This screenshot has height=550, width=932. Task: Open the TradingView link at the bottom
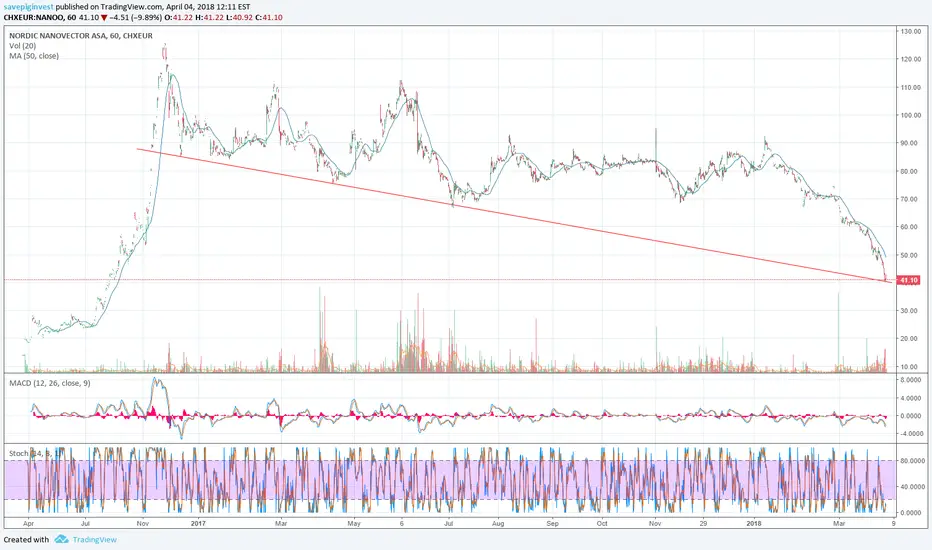pos(95,540)
